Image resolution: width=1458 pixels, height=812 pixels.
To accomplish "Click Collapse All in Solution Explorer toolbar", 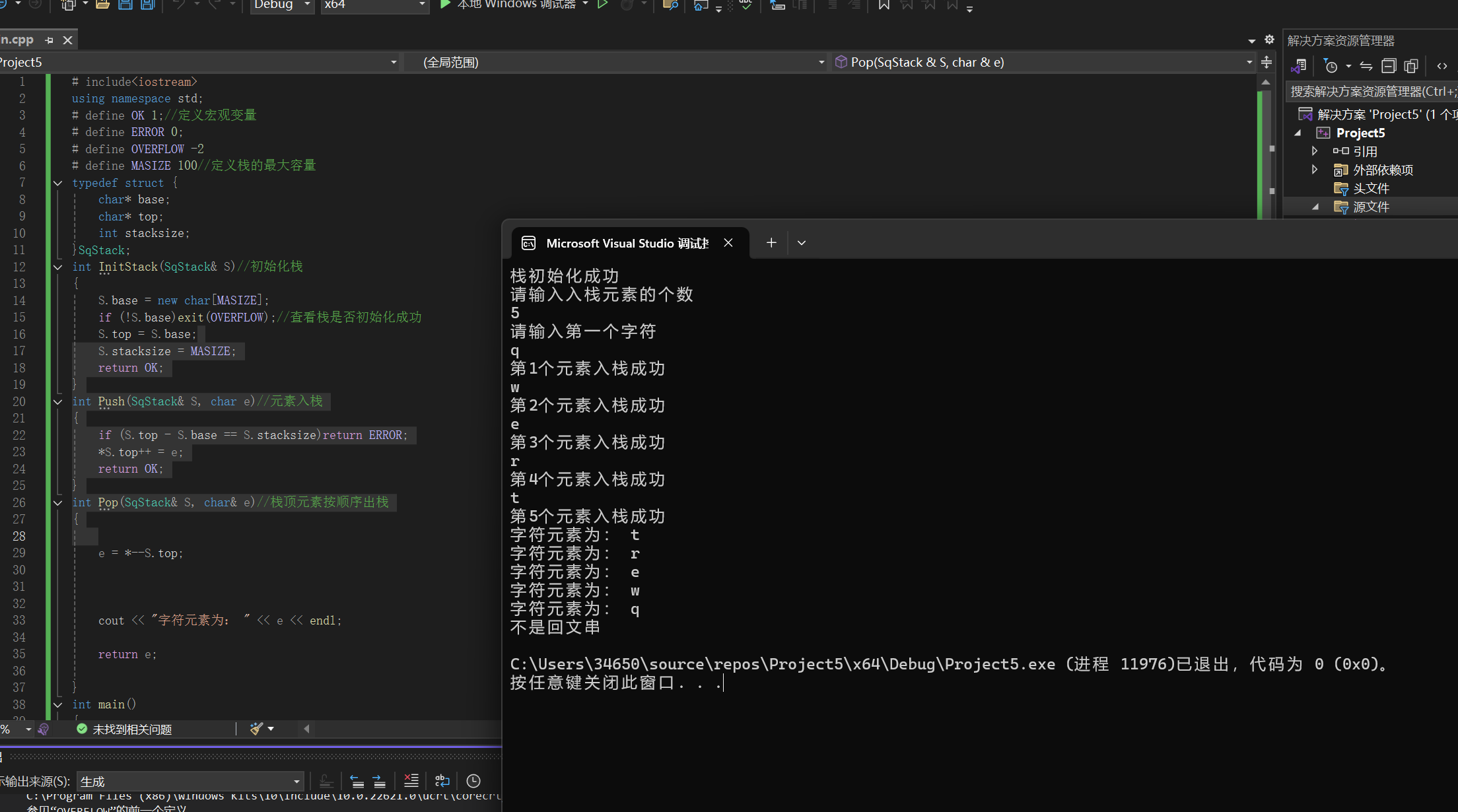I will click(x=1389, y=66).
